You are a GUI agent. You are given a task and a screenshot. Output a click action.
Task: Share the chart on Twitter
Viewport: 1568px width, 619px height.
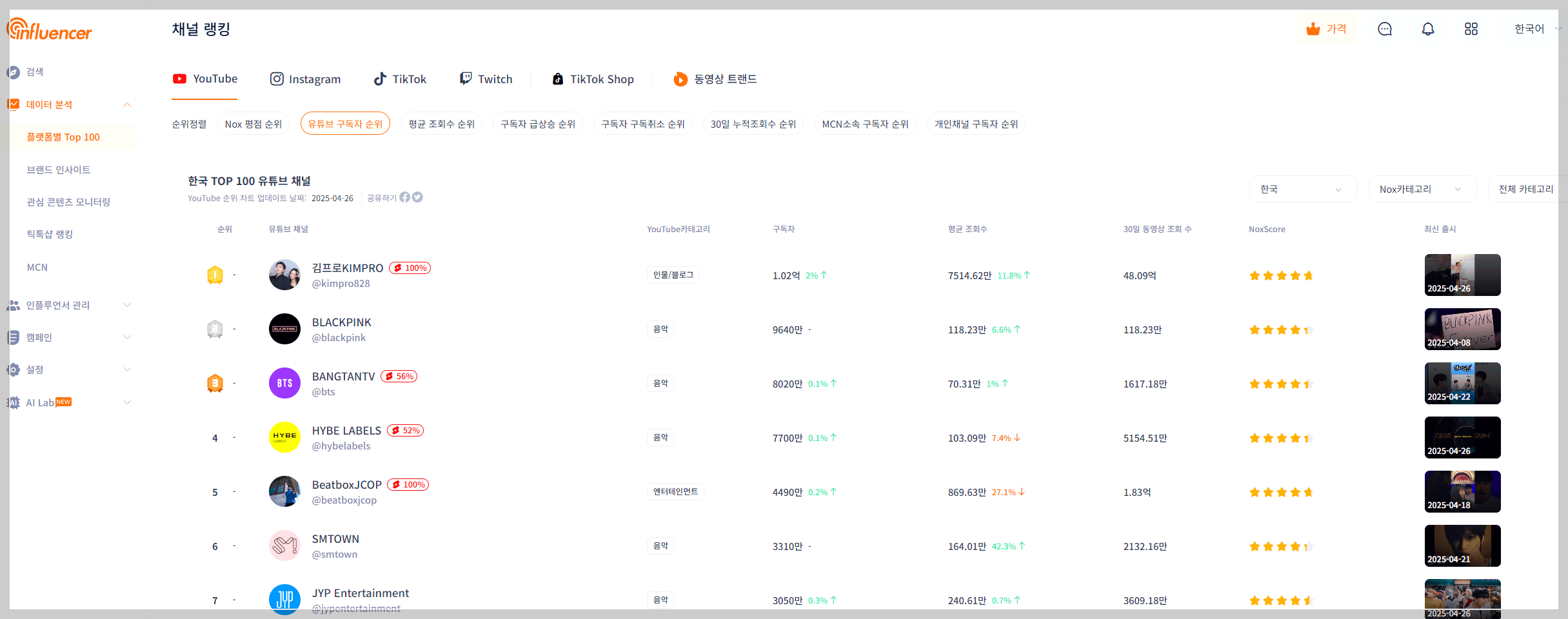(x=417, y=197)
